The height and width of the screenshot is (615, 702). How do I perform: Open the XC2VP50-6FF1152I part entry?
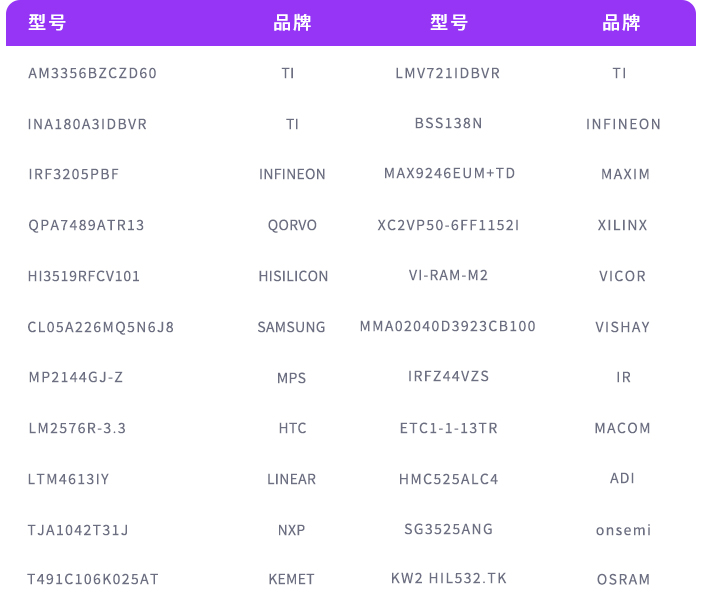(448, 225)
